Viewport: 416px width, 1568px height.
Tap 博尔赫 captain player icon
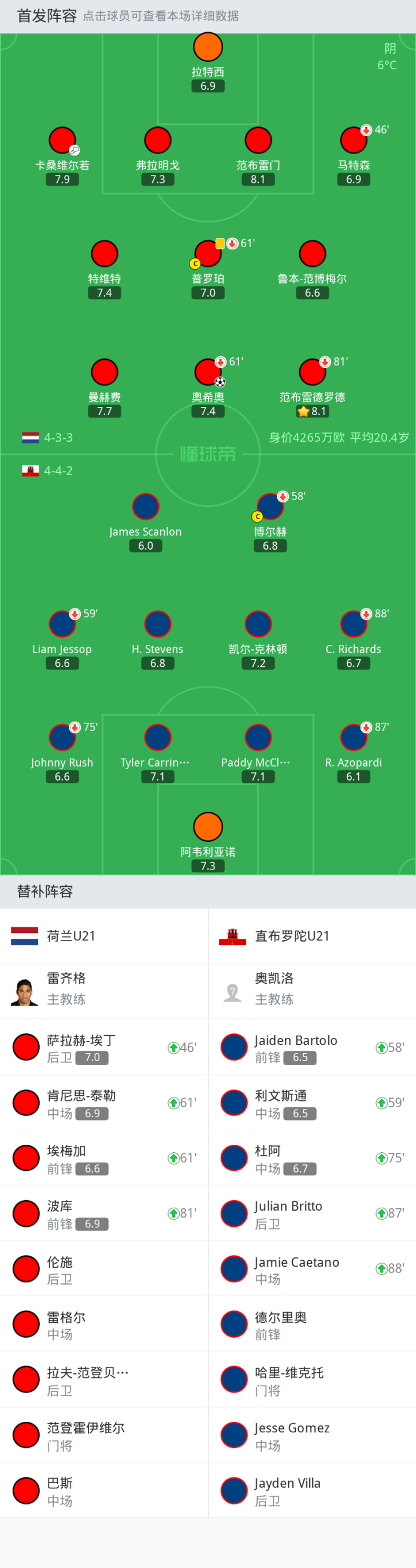point(270,506)
